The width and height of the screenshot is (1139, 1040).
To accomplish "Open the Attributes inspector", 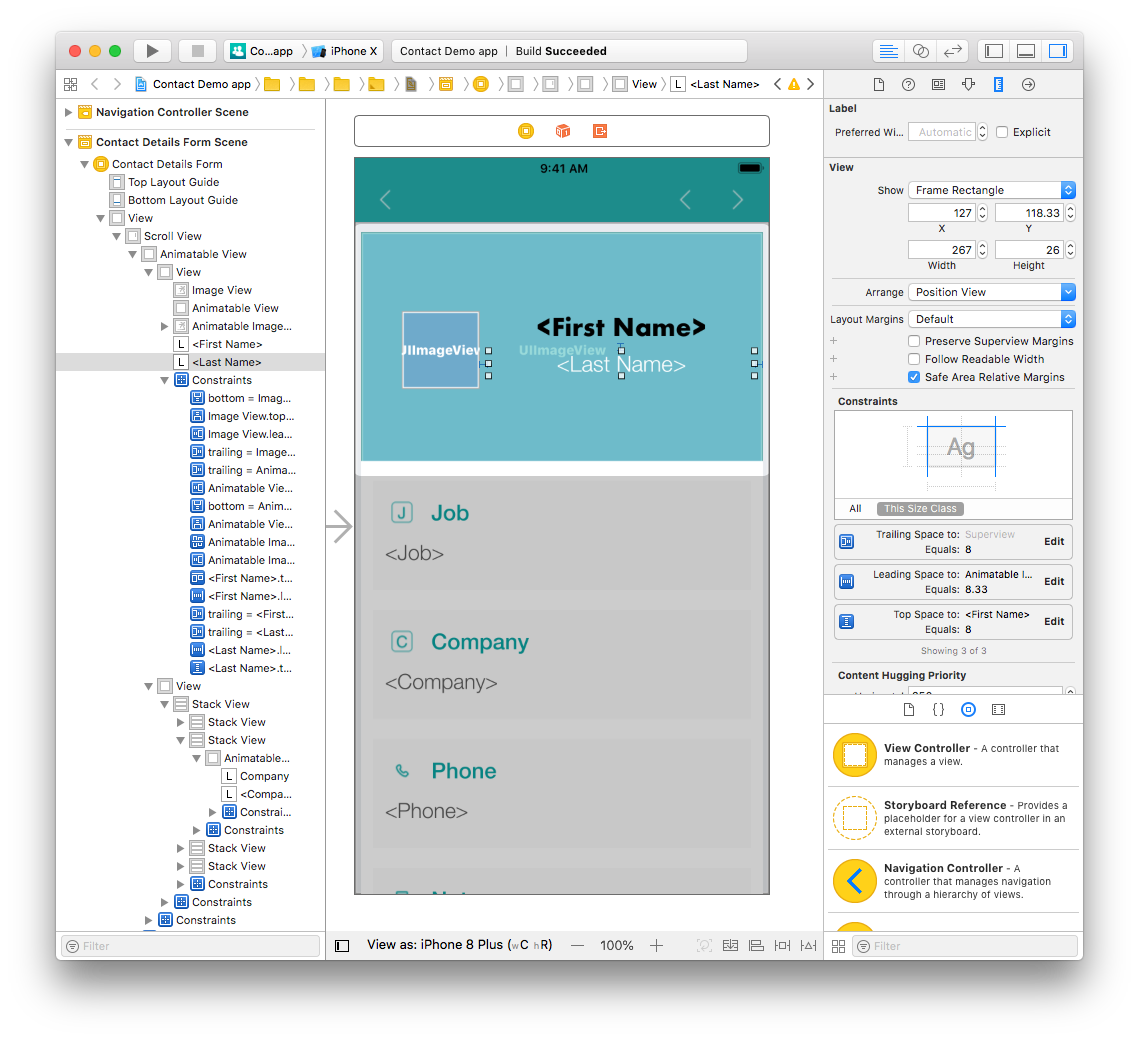I will point(968,85).
